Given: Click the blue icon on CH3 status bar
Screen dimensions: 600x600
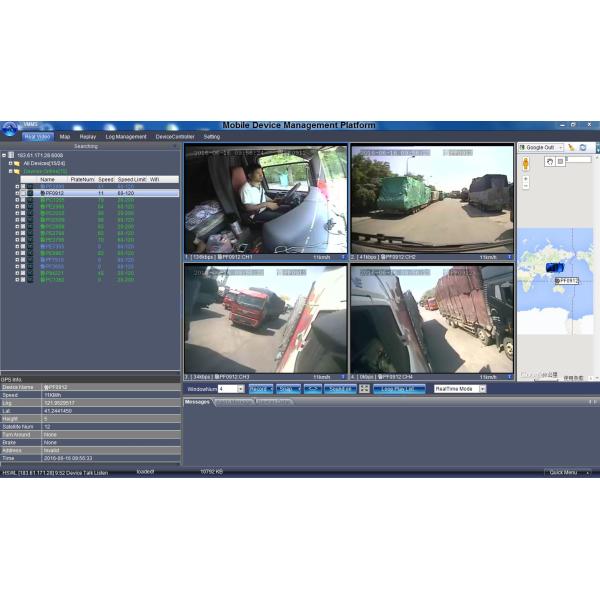Looking at the screenshot, I should pyautogui.click(x=343, y=377).
